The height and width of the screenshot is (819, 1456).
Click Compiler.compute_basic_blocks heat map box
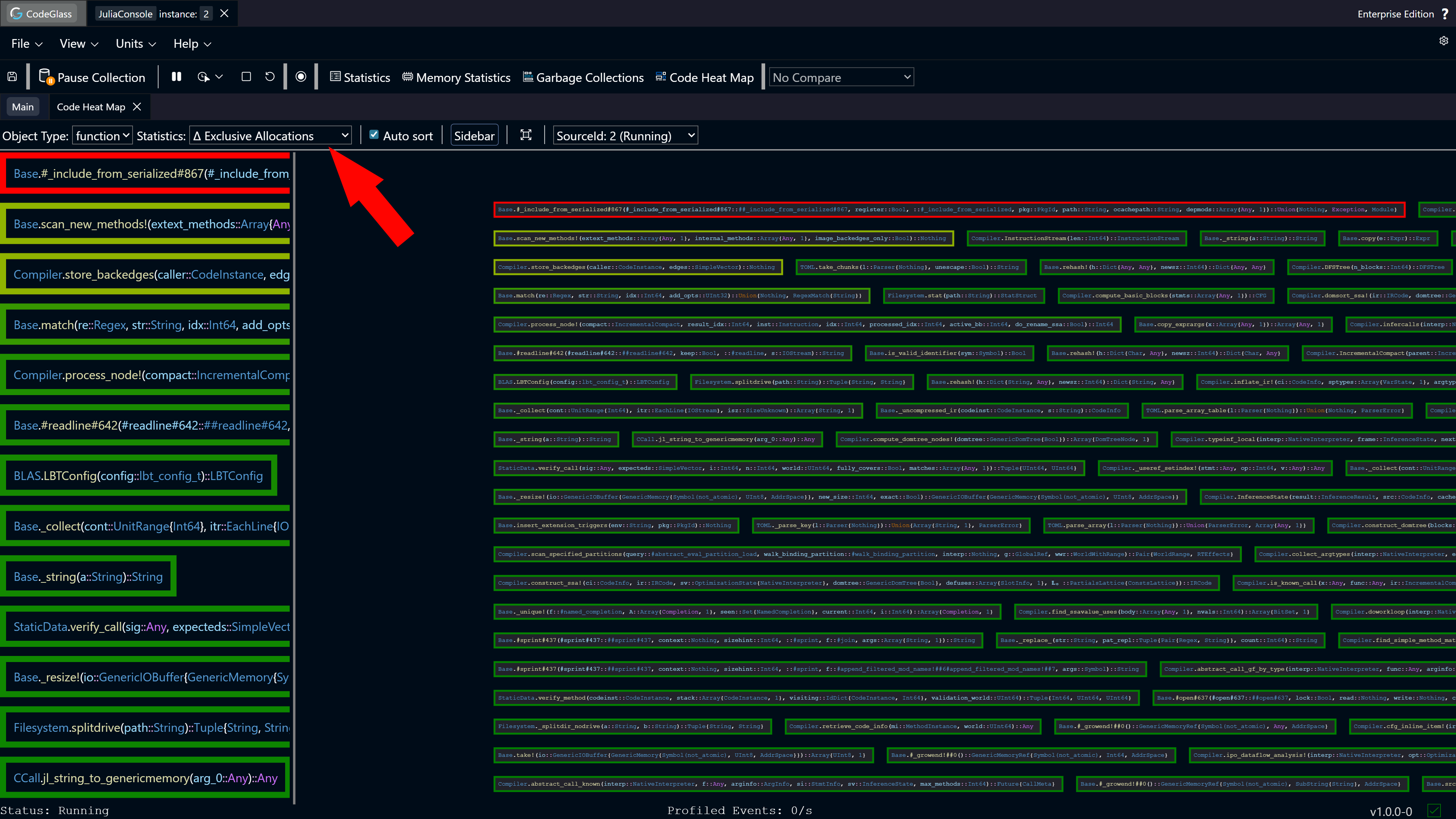(1166, 295)
